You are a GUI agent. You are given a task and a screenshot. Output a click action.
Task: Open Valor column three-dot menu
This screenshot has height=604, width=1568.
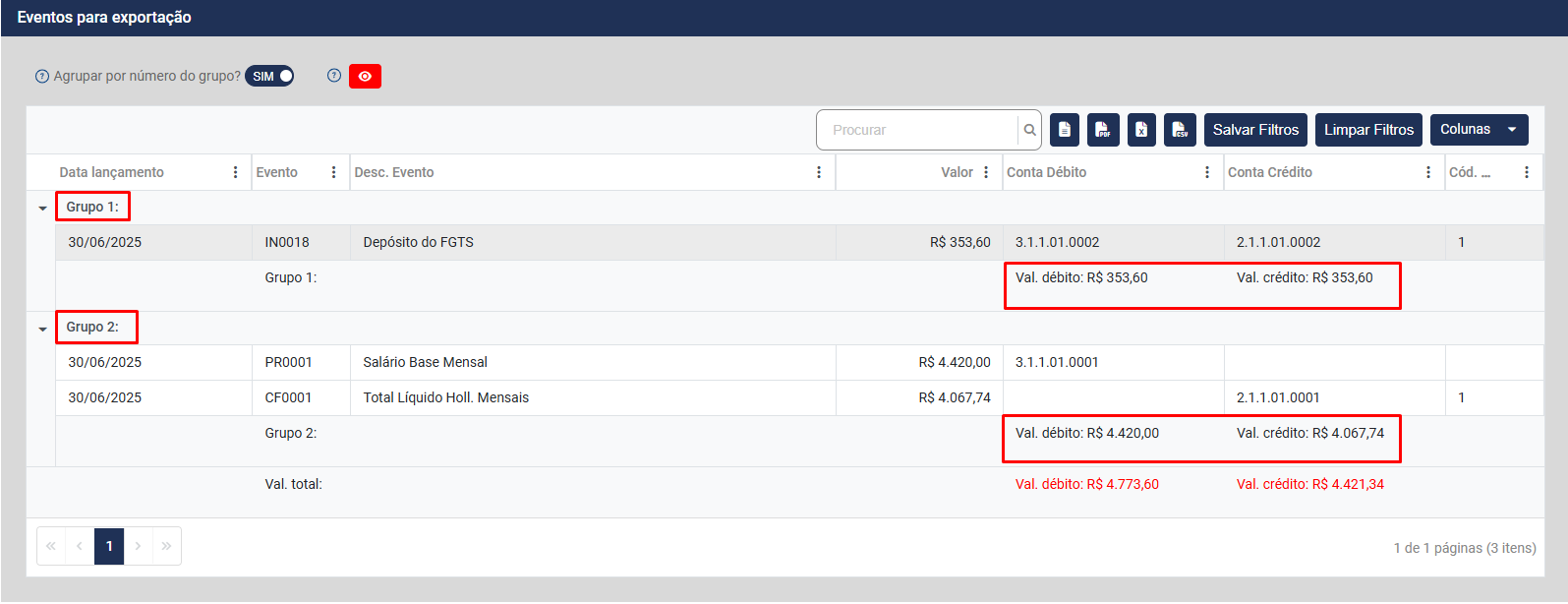(x=986, y=172)
